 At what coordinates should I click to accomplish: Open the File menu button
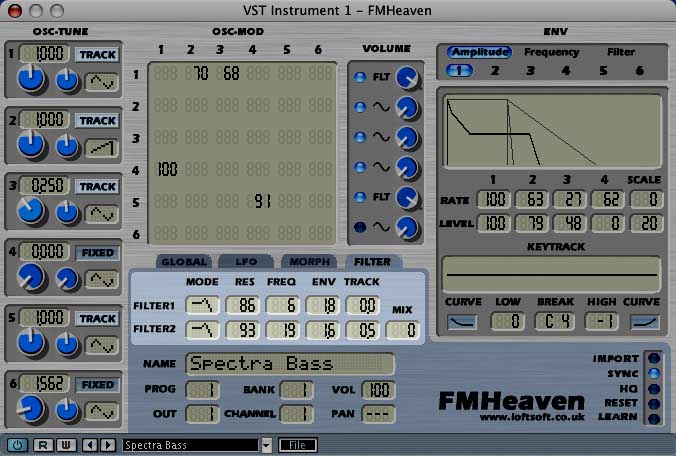pyautogui.click(x=298, y=445)
